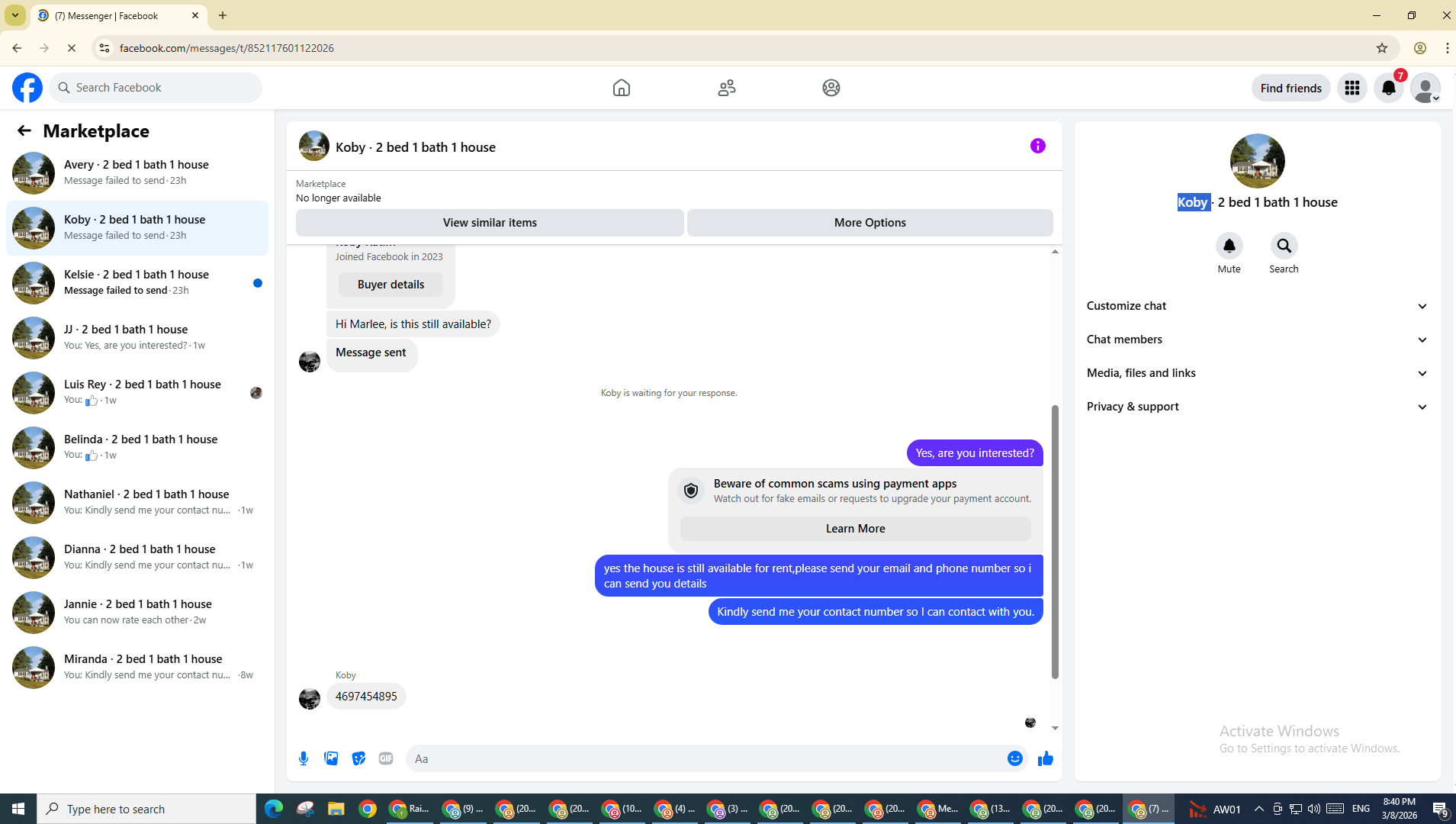Image resolution: width=1456 pixels, height=824 pixels.
Task: Open the Windows action center notifications
Action: 1440,809
